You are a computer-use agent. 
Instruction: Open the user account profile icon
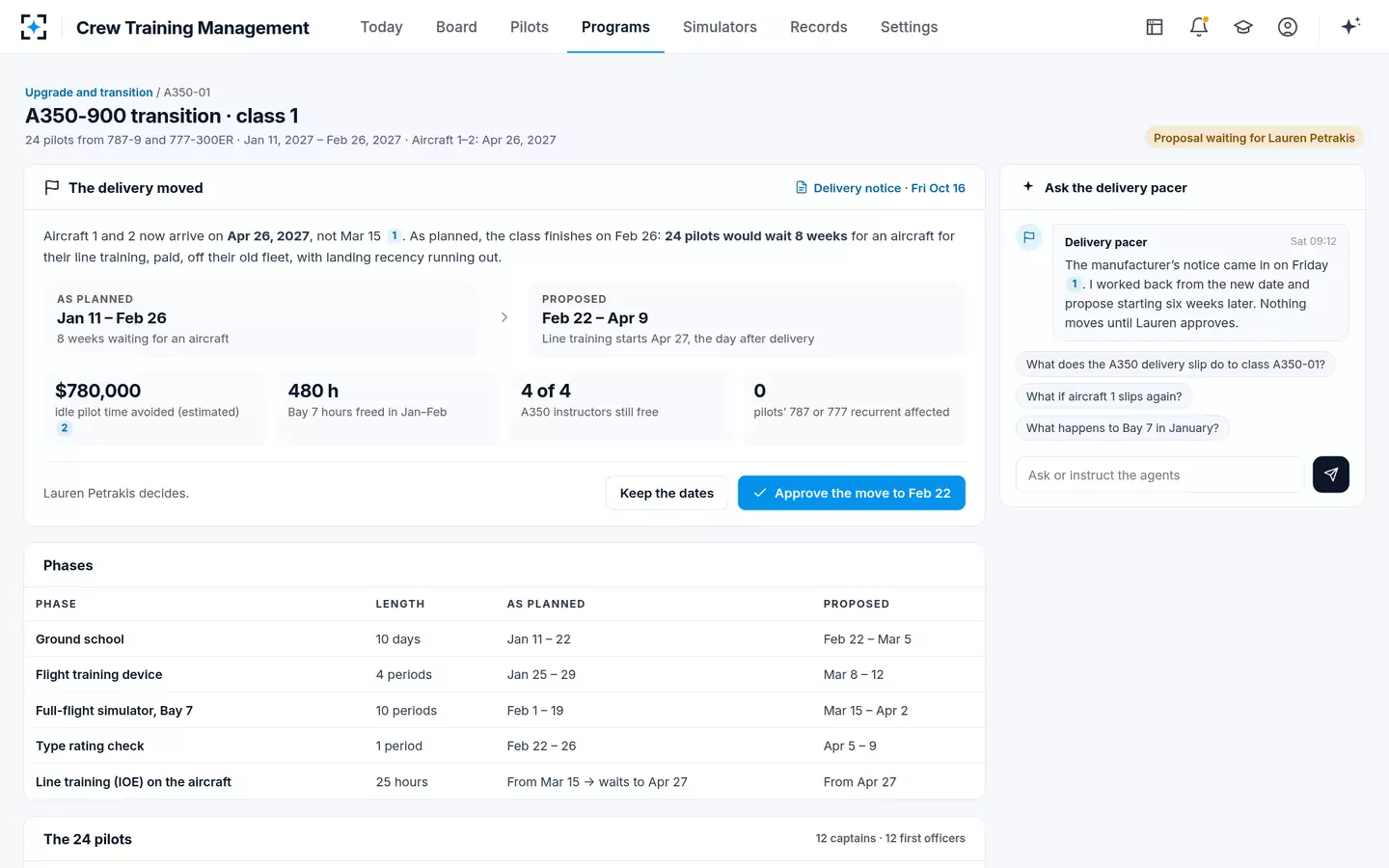(x=1288, y=27)
